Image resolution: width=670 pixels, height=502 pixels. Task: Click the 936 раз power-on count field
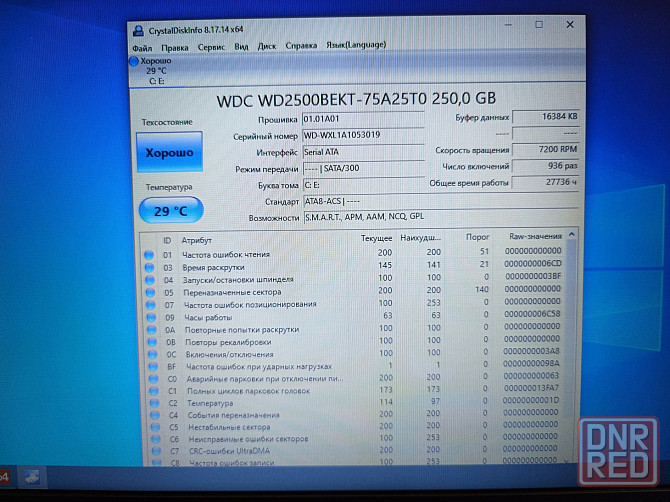[545, 166]
